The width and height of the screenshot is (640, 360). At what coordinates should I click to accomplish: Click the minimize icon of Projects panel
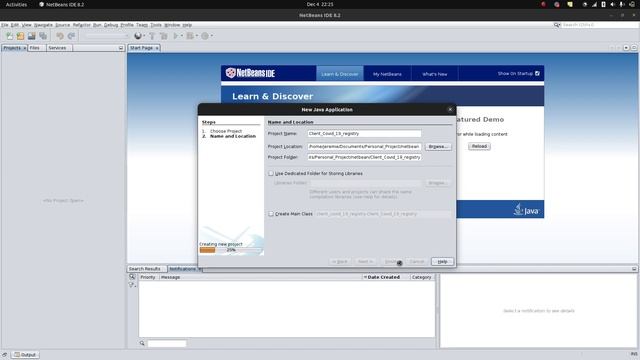tap(121, 48)
